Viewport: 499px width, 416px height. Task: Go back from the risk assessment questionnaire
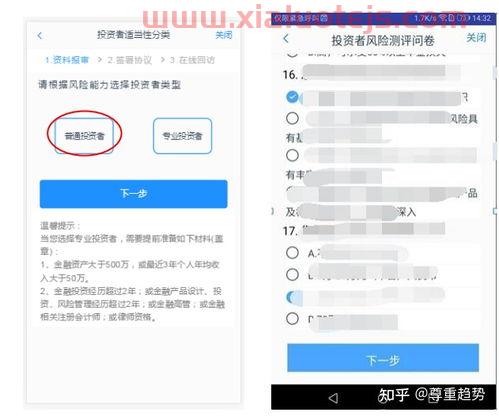pos(286,38)
